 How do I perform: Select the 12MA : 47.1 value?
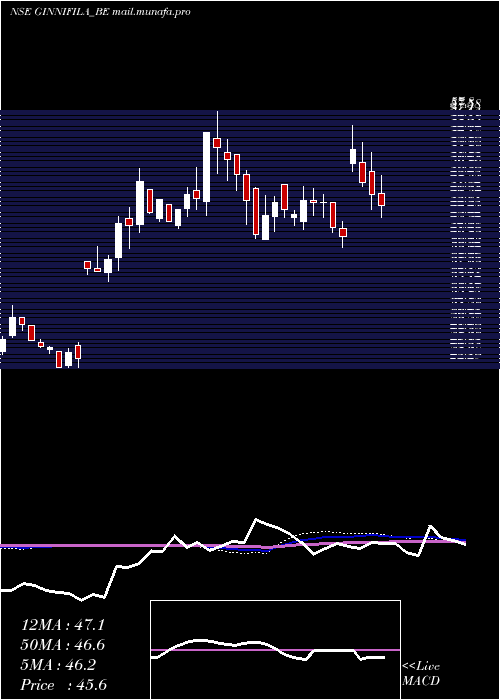coord(63,625)
